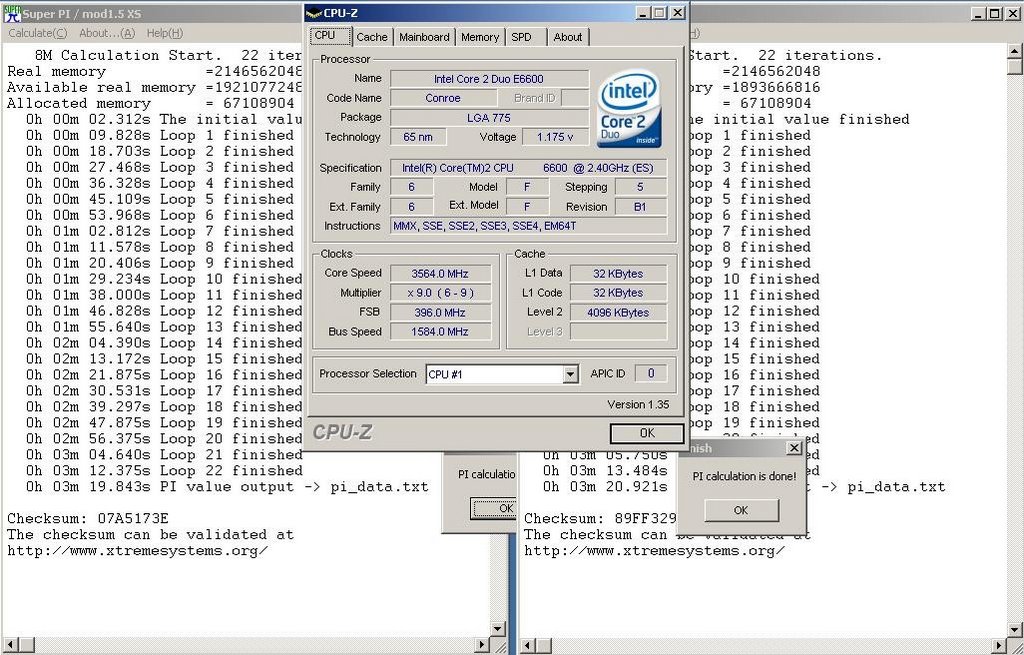Maximize the right Super PI window
Image resolution: width=1024 pixels, height=655 pixels.
point(994,13)
